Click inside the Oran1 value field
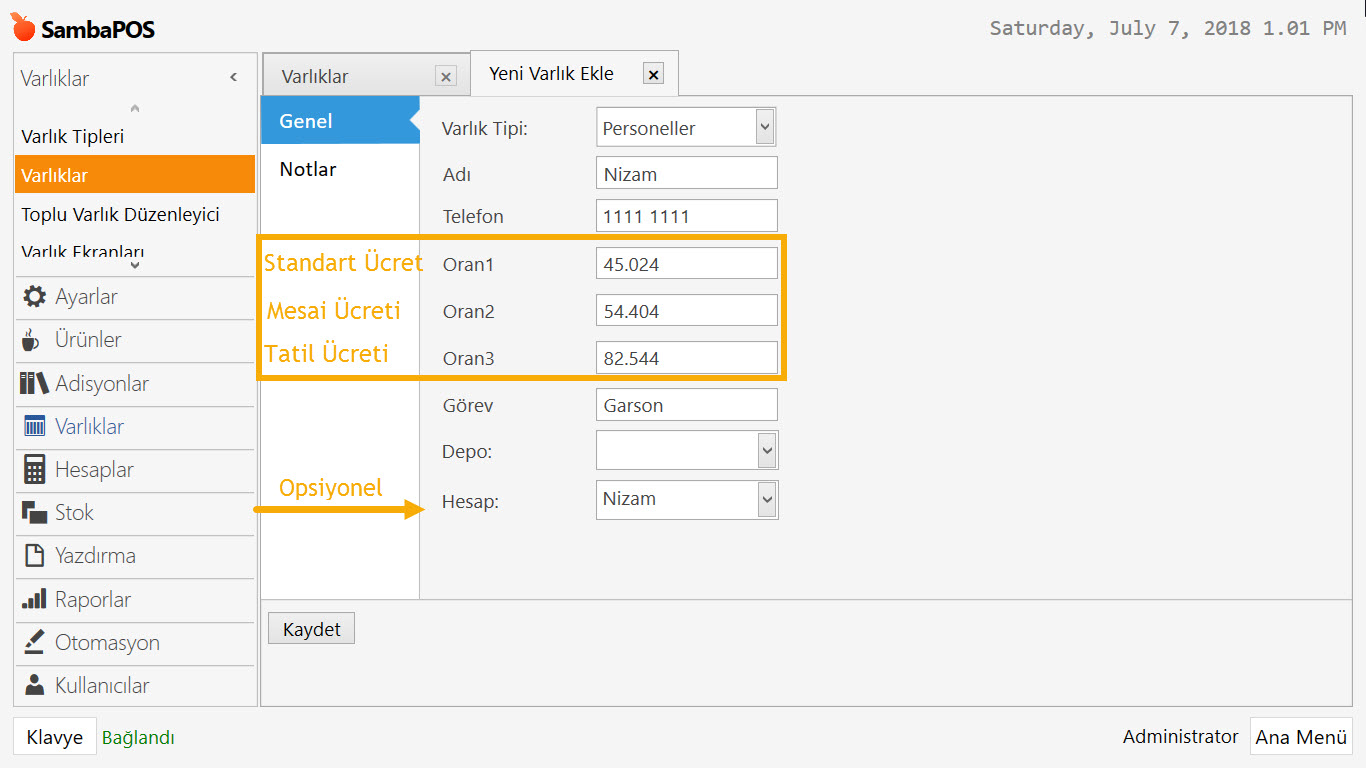The image size is (1366, 768). click(686, 262)
